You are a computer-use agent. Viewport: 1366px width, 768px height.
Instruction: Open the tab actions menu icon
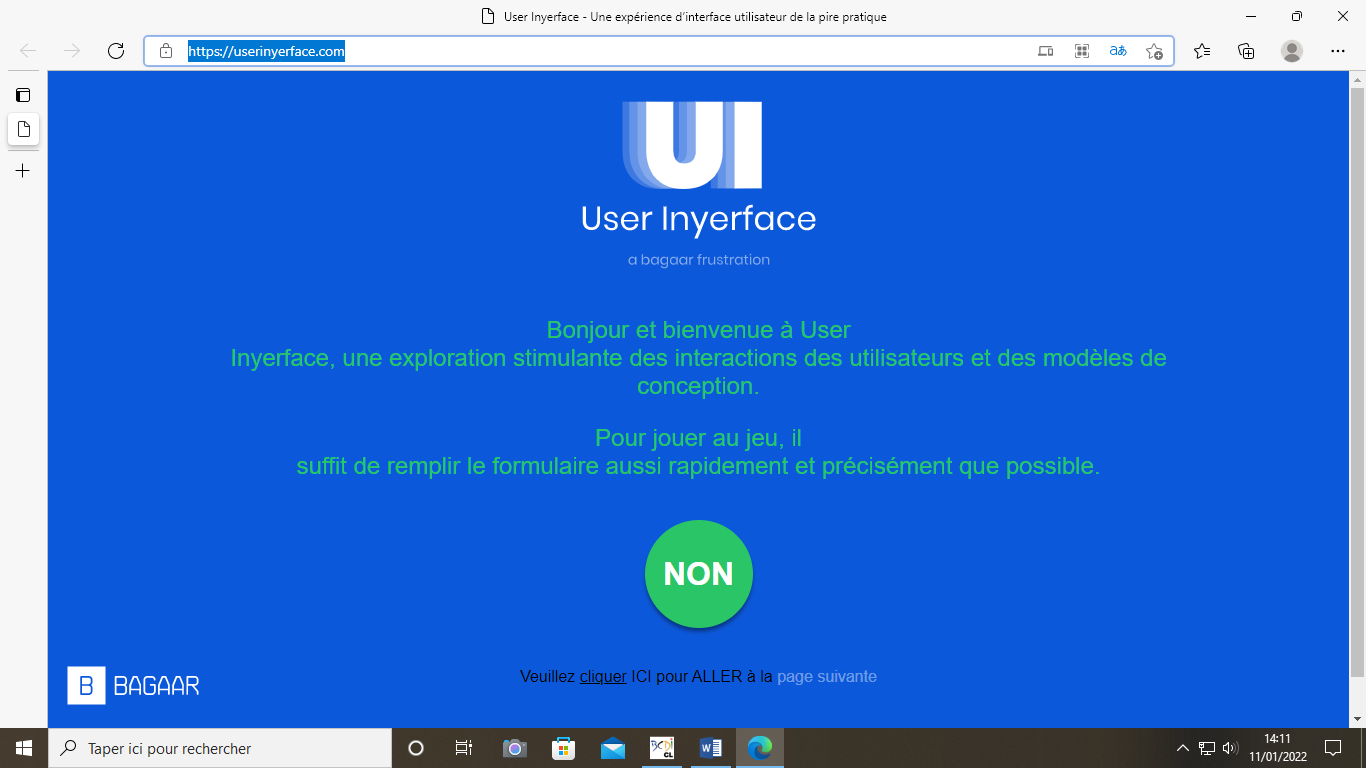point(23,95)
